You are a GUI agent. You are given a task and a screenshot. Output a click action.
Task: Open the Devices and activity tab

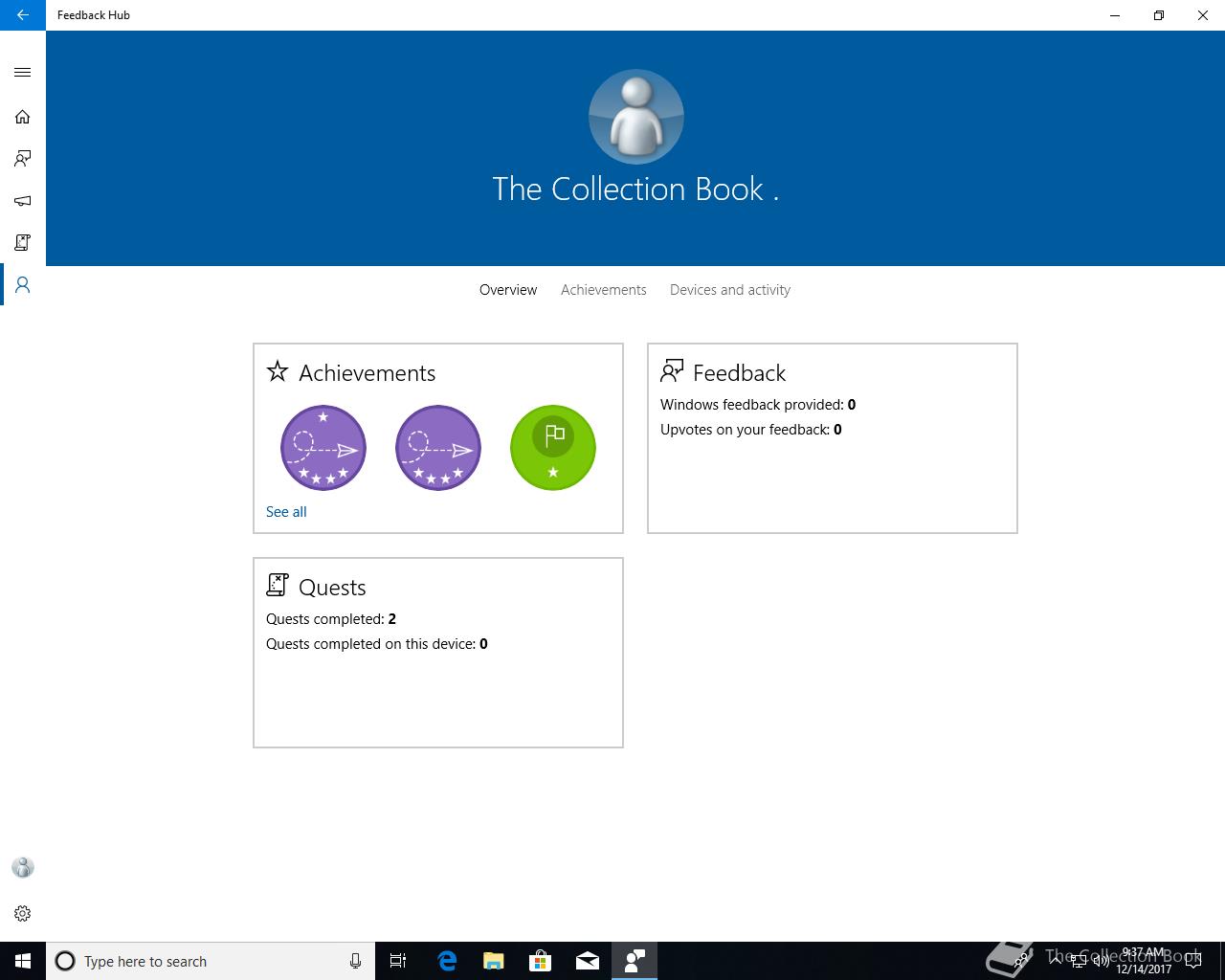click(730, 290)
